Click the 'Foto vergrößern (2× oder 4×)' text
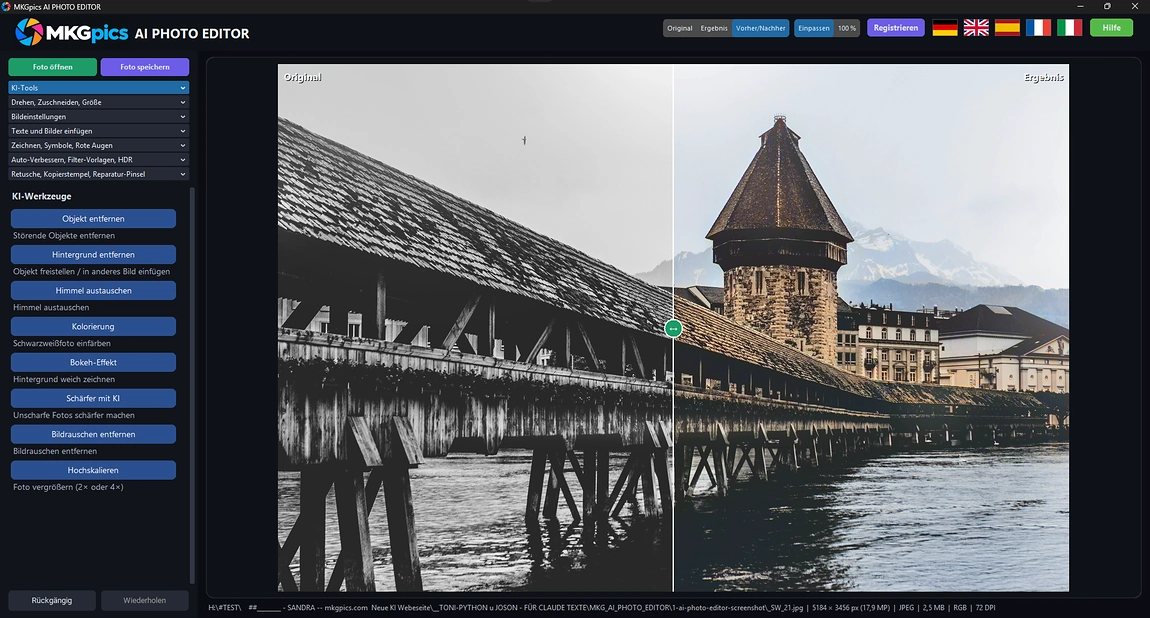The width and height of the screenshot is (1150, 618). point(68,488)
